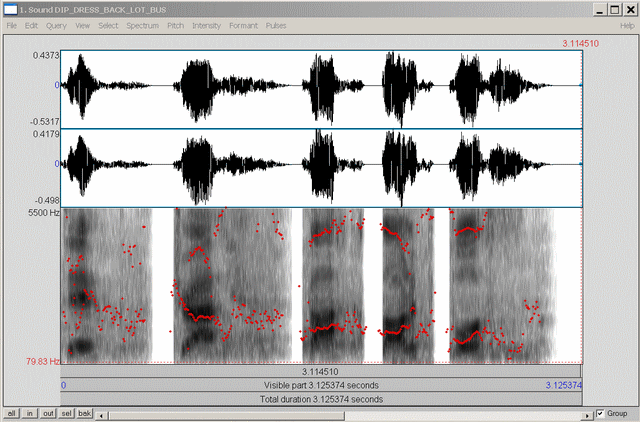Open the Help menu
This screenshot has width=640, height=422.
click(x=627, y=24)
